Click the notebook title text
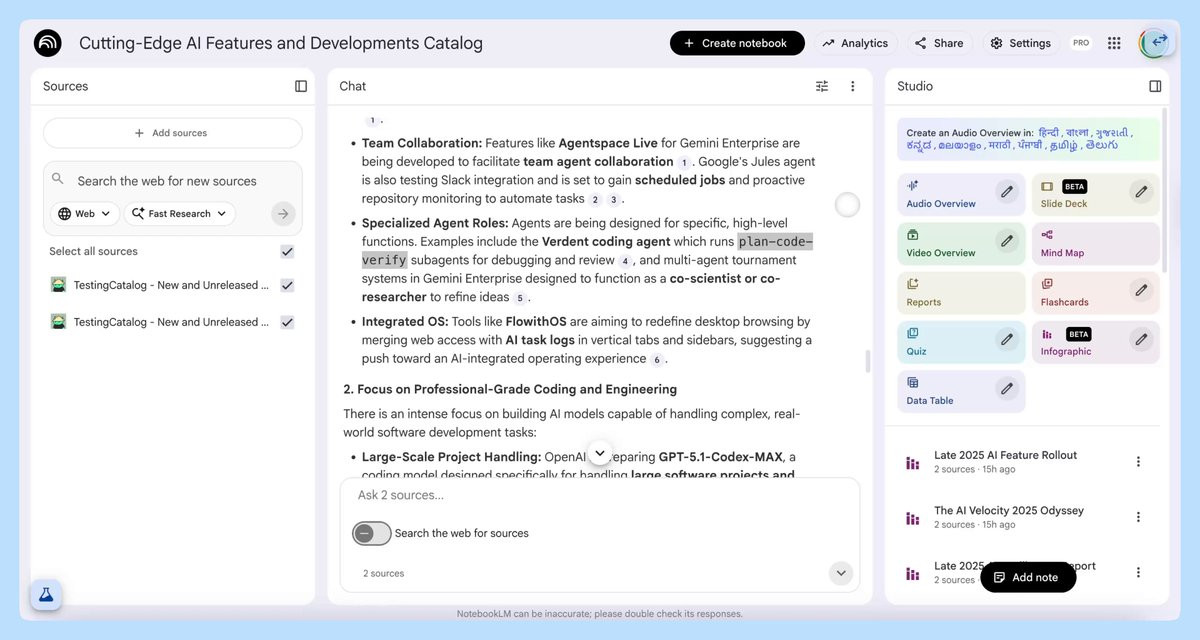 [x=281, y=43]
